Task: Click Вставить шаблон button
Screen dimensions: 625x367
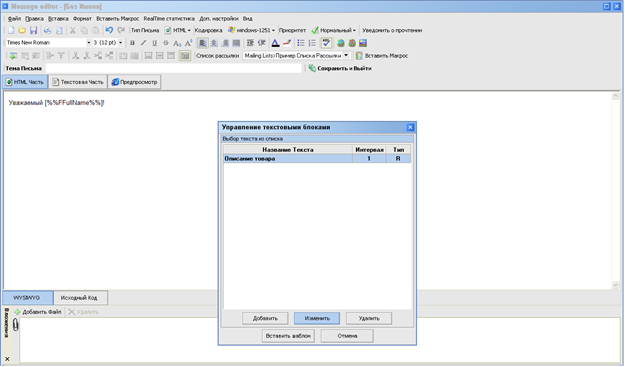Action: (x=288, y=336)
